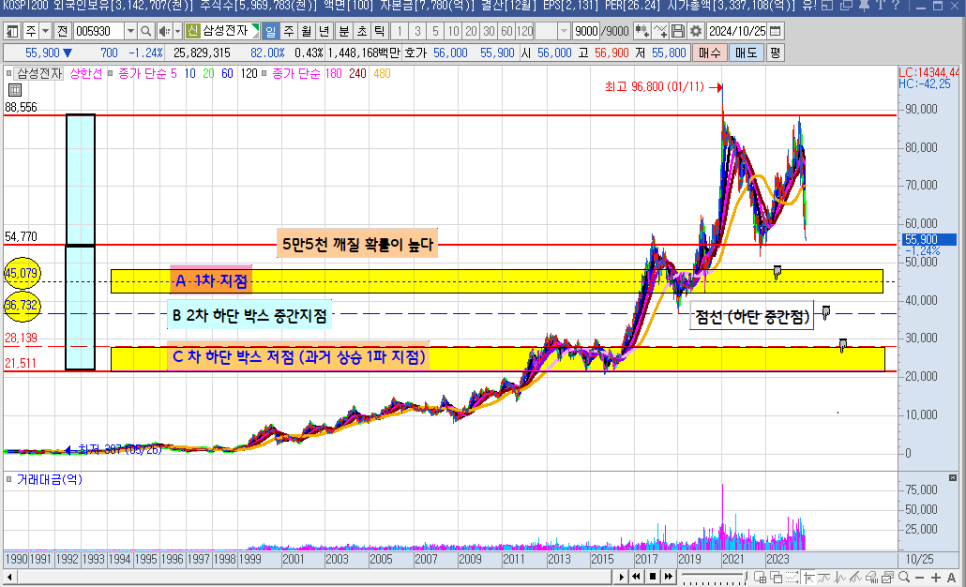Screen dimensions: 966x587
Task: Click the stop playback button
Action: click(x=652, y=577)
